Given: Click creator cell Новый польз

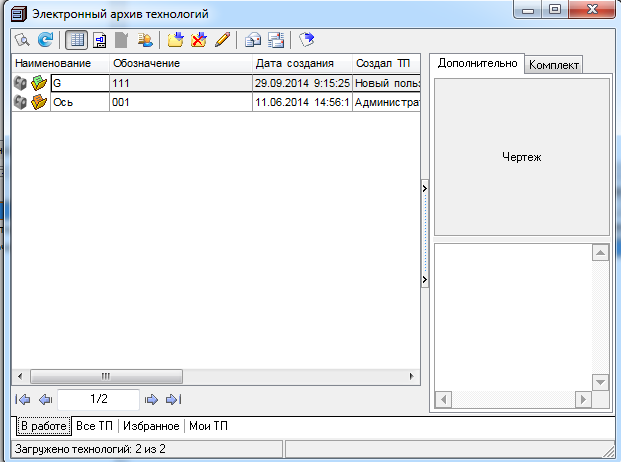Looking at the screenshot, I should pos(387,83).
